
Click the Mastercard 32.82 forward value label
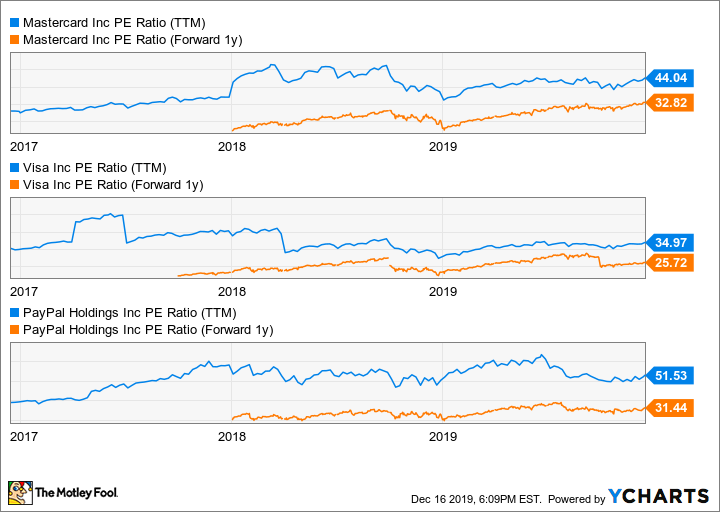[669, 102]
